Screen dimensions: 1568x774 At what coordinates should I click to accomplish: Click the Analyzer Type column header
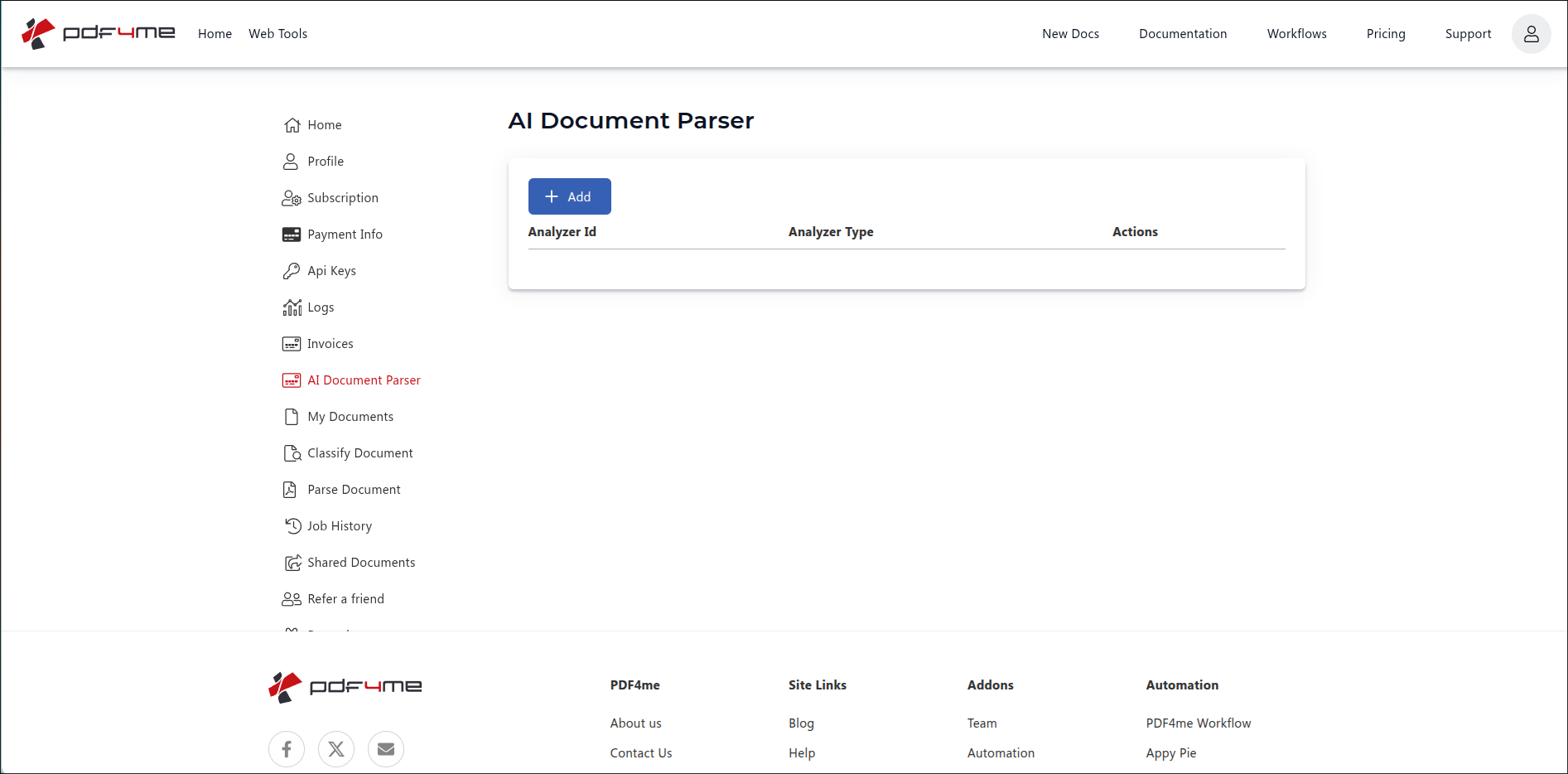click(x=831, y=232)
